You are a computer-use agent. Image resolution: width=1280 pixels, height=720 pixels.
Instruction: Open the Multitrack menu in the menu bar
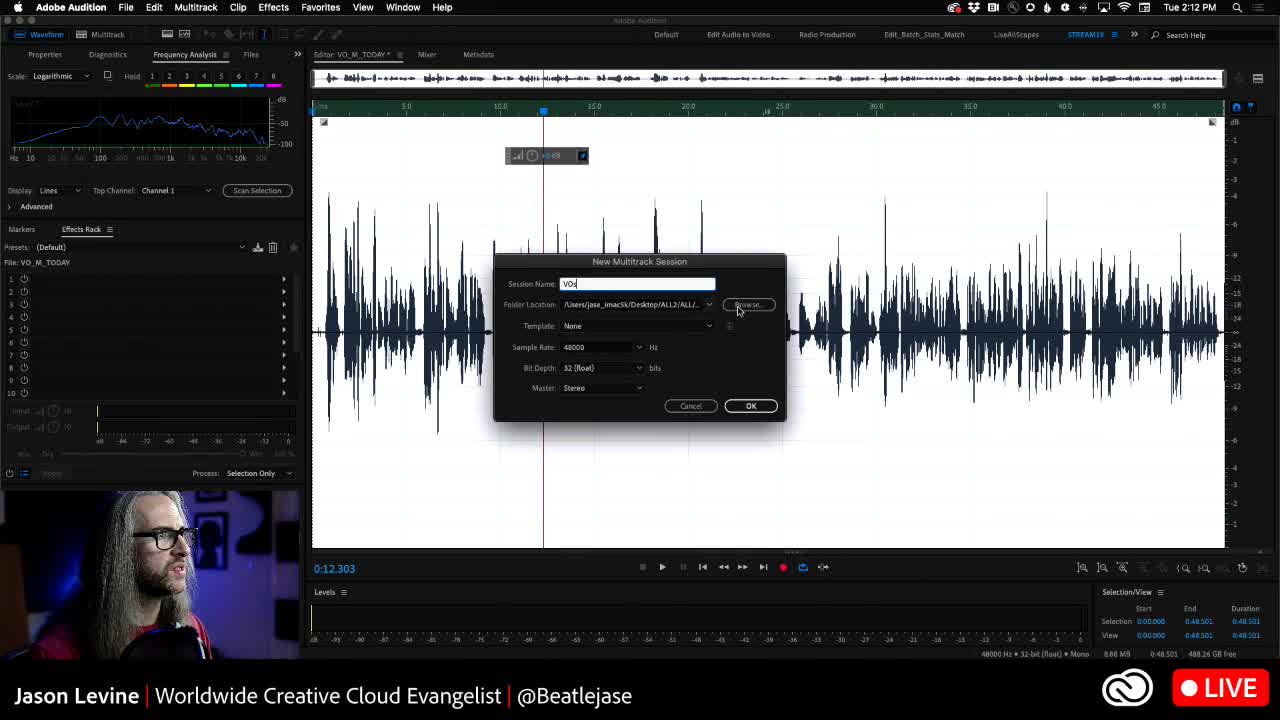pyautogui.click(x=196, y=7)
